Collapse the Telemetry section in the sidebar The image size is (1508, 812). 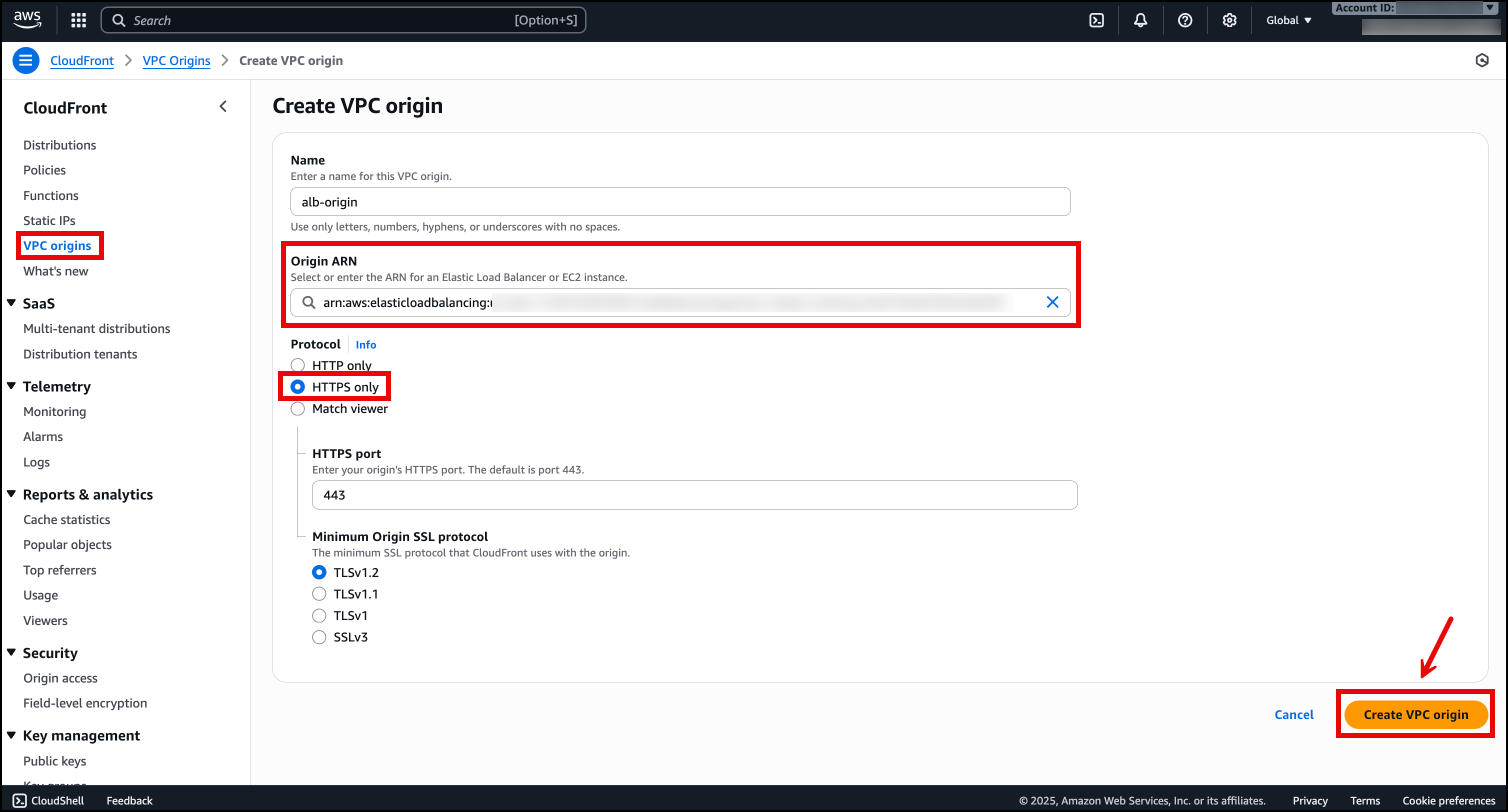pos(11,386)
